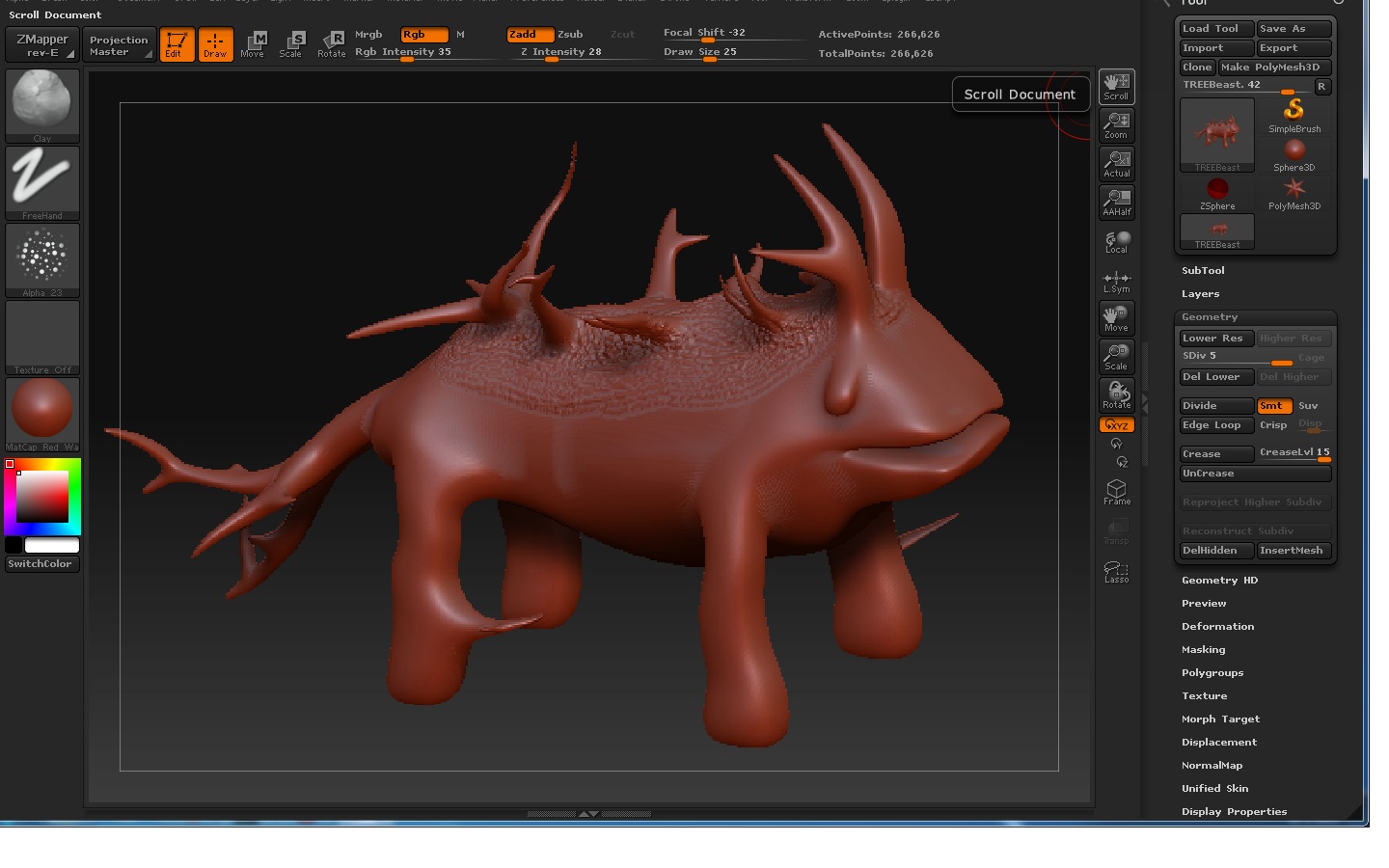Click Make PolyMesh3D button
Screen dimensions: 1389x868
[x=1274, y=68]
